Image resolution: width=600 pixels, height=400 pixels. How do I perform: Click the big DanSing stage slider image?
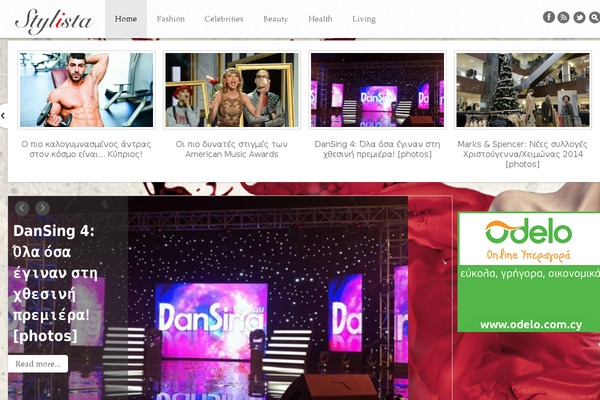[x=268, y=299]
